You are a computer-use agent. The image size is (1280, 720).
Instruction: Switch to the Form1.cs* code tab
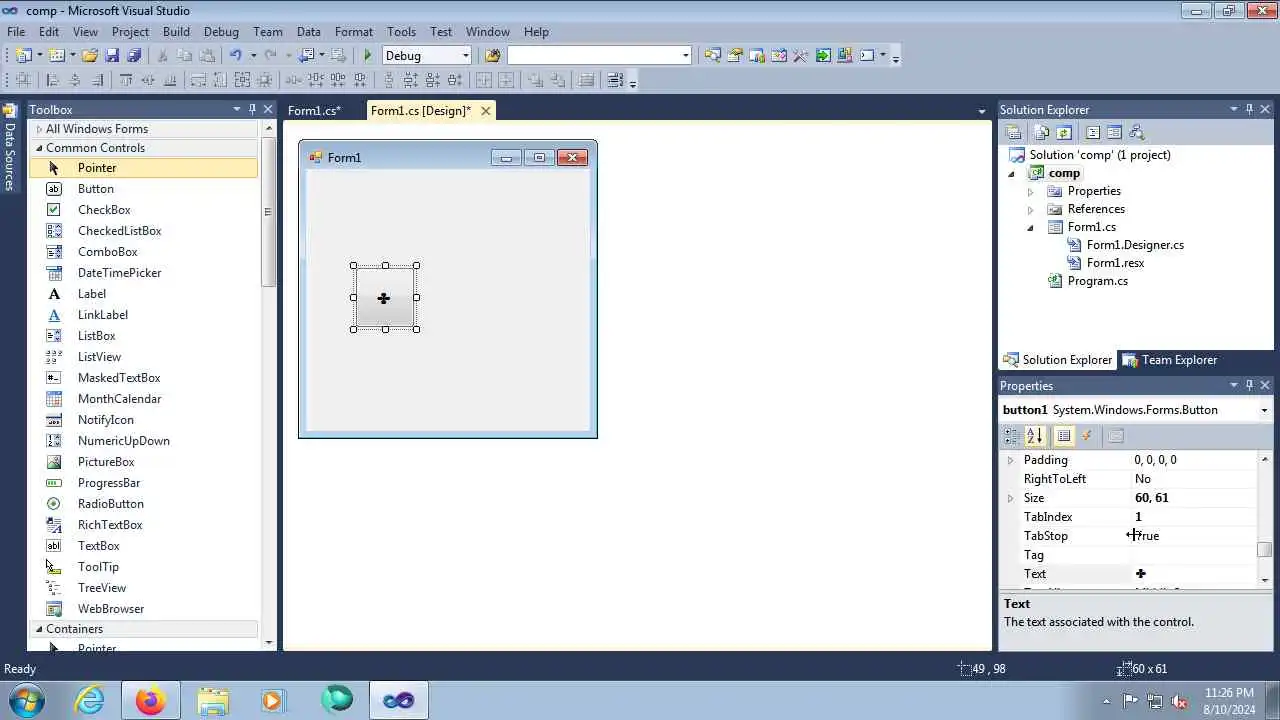point(314,111)
